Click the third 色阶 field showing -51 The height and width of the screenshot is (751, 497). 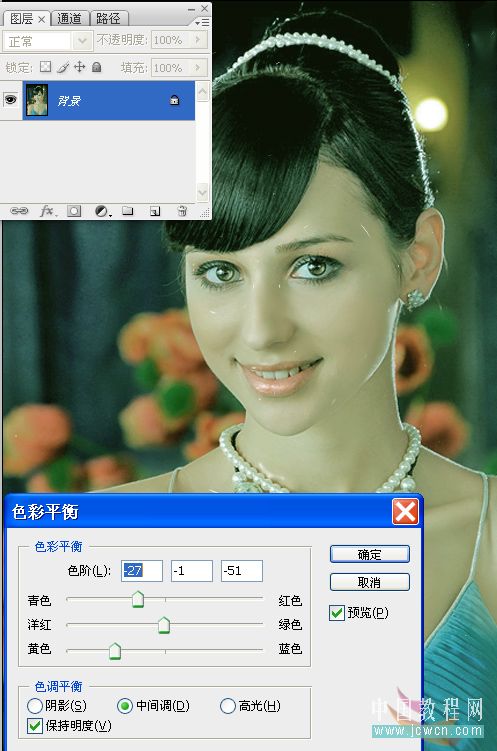click(x=242, y=570)
